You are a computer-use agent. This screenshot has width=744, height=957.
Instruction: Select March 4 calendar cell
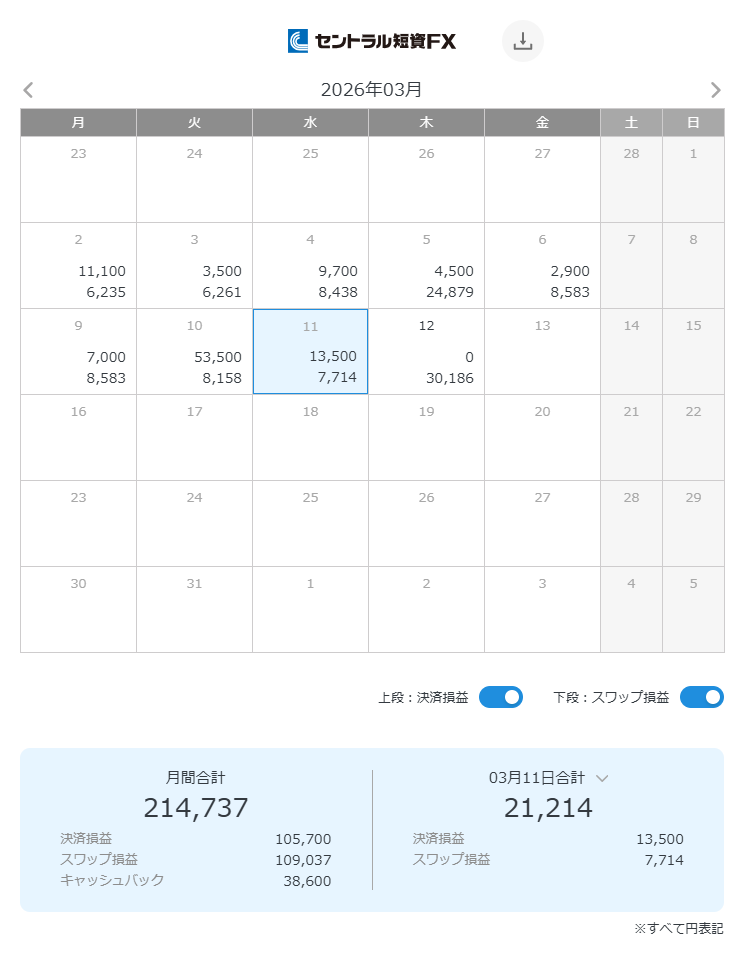click(310, 266)
